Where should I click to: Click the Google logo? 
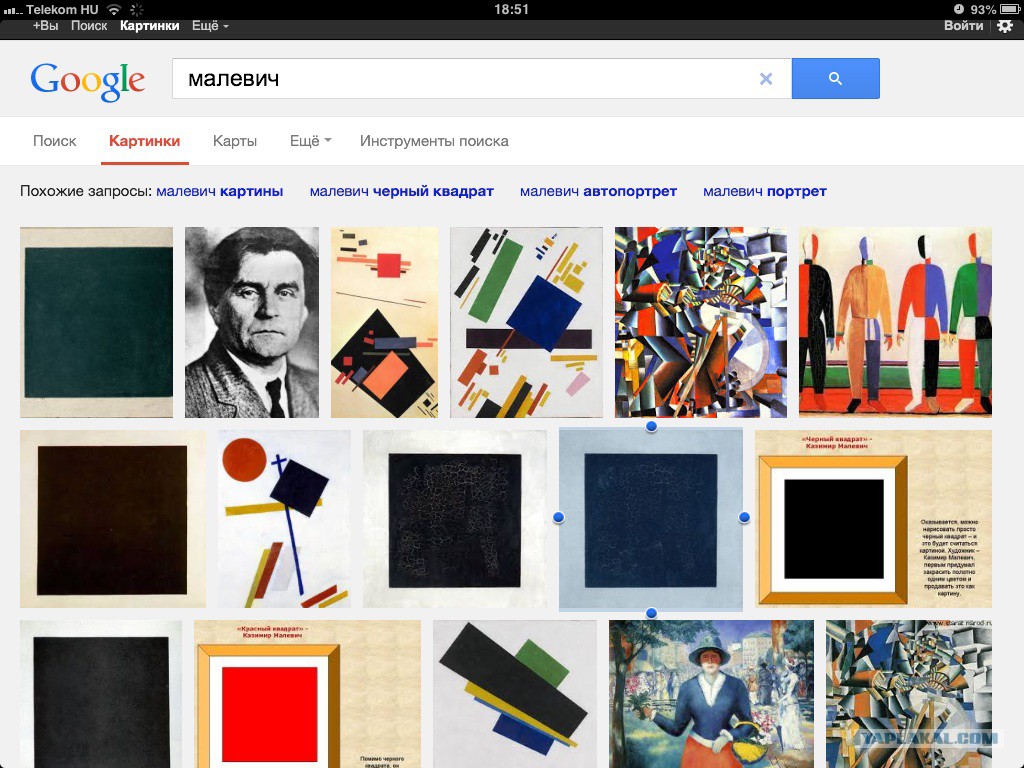click(88, 81)
